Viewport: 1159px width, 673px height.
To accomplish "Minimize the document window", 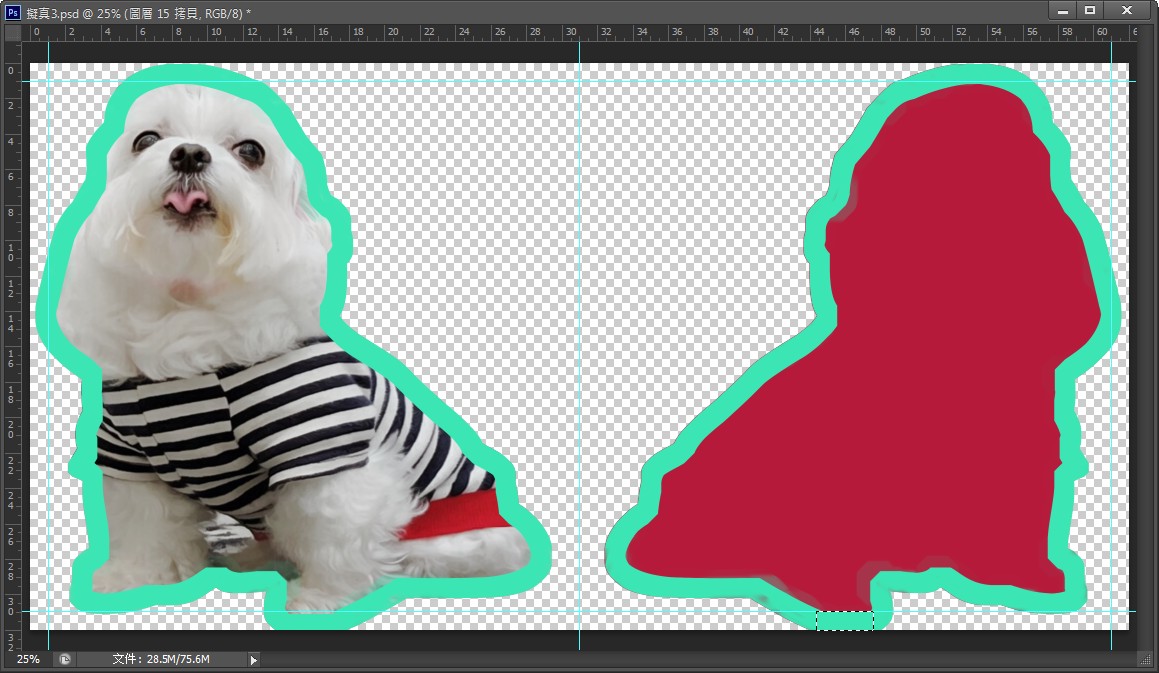I will 1062,10.
